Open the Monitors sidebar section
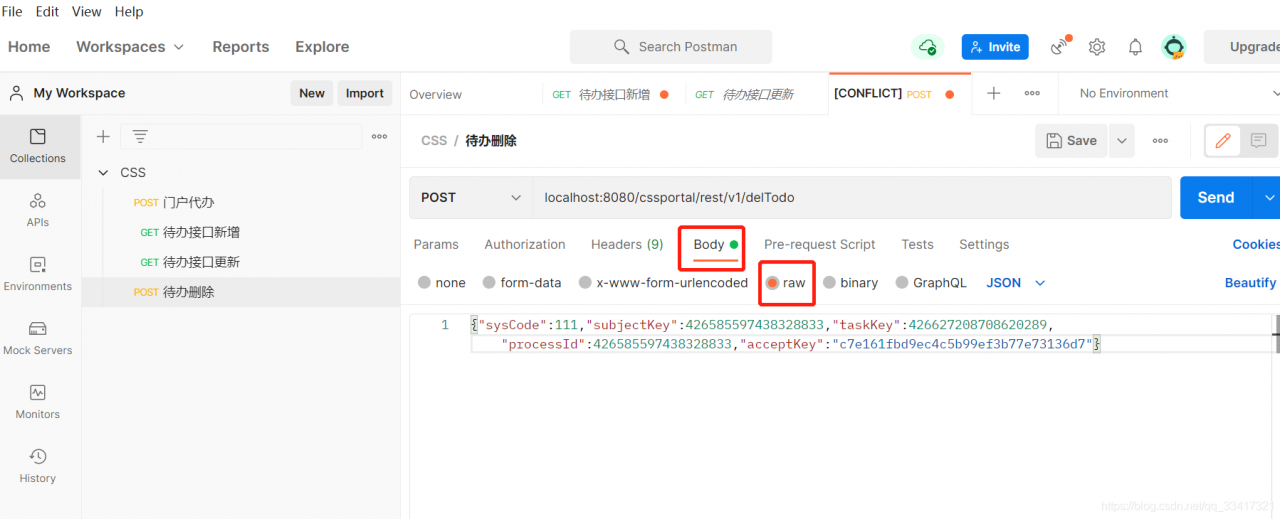The image size is (1280, 519). point(38,402)
